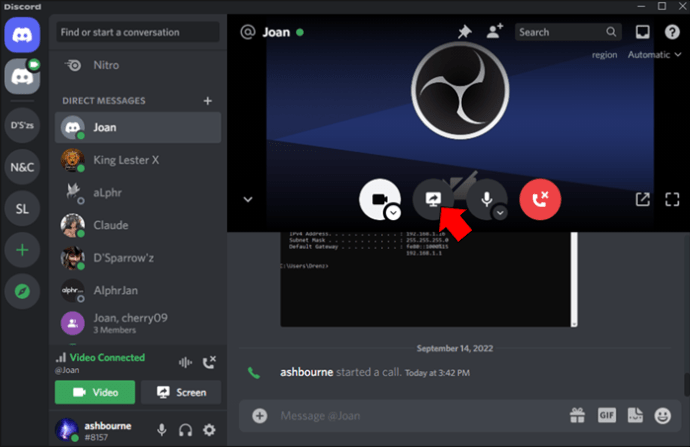Create a new DM with plus icon
The image size is (690, 447).
click(x=208, y=101)
